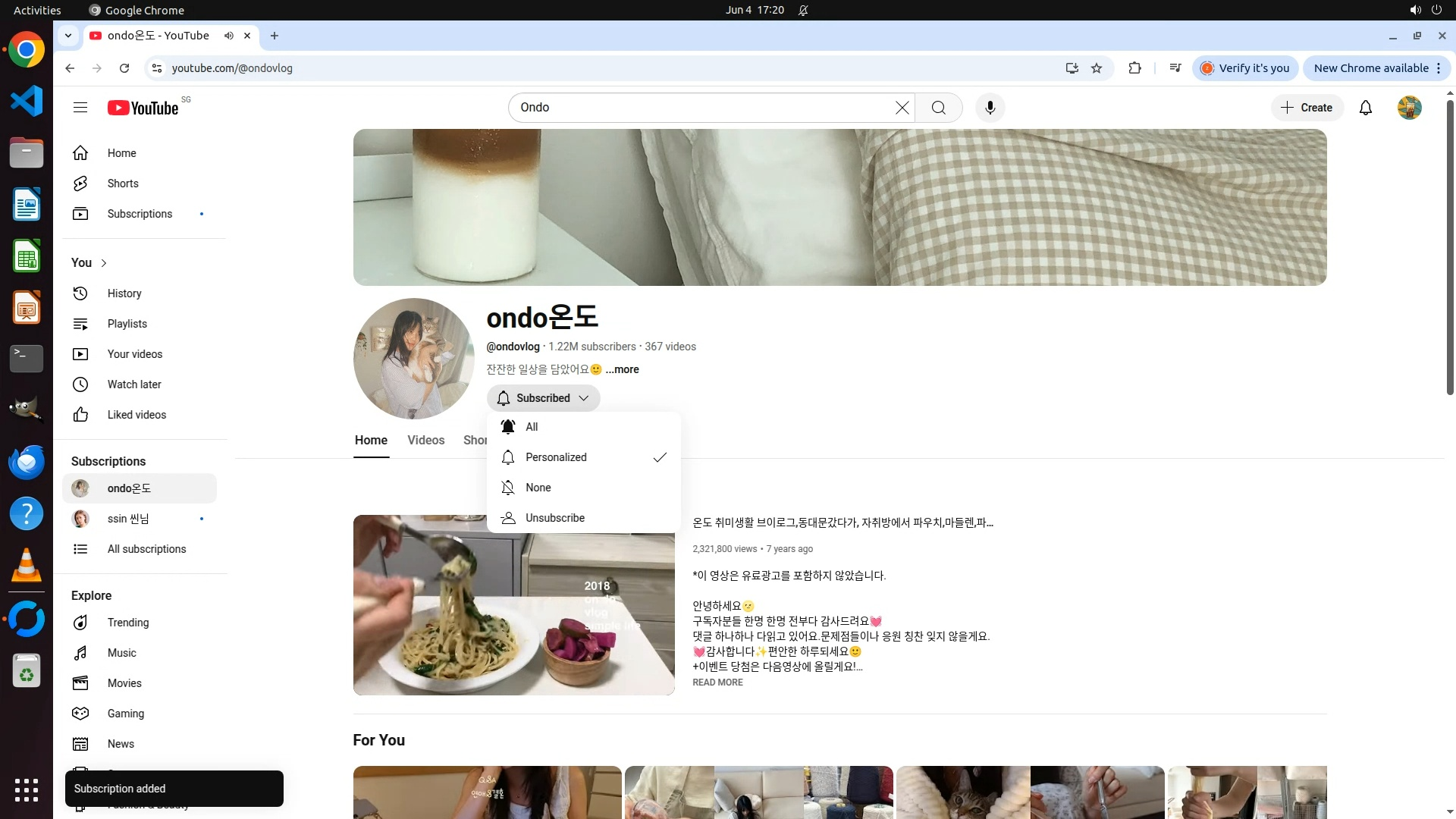Bookmark this page with star icon
Screen dimensions: 1456x819
point(1096,68)
